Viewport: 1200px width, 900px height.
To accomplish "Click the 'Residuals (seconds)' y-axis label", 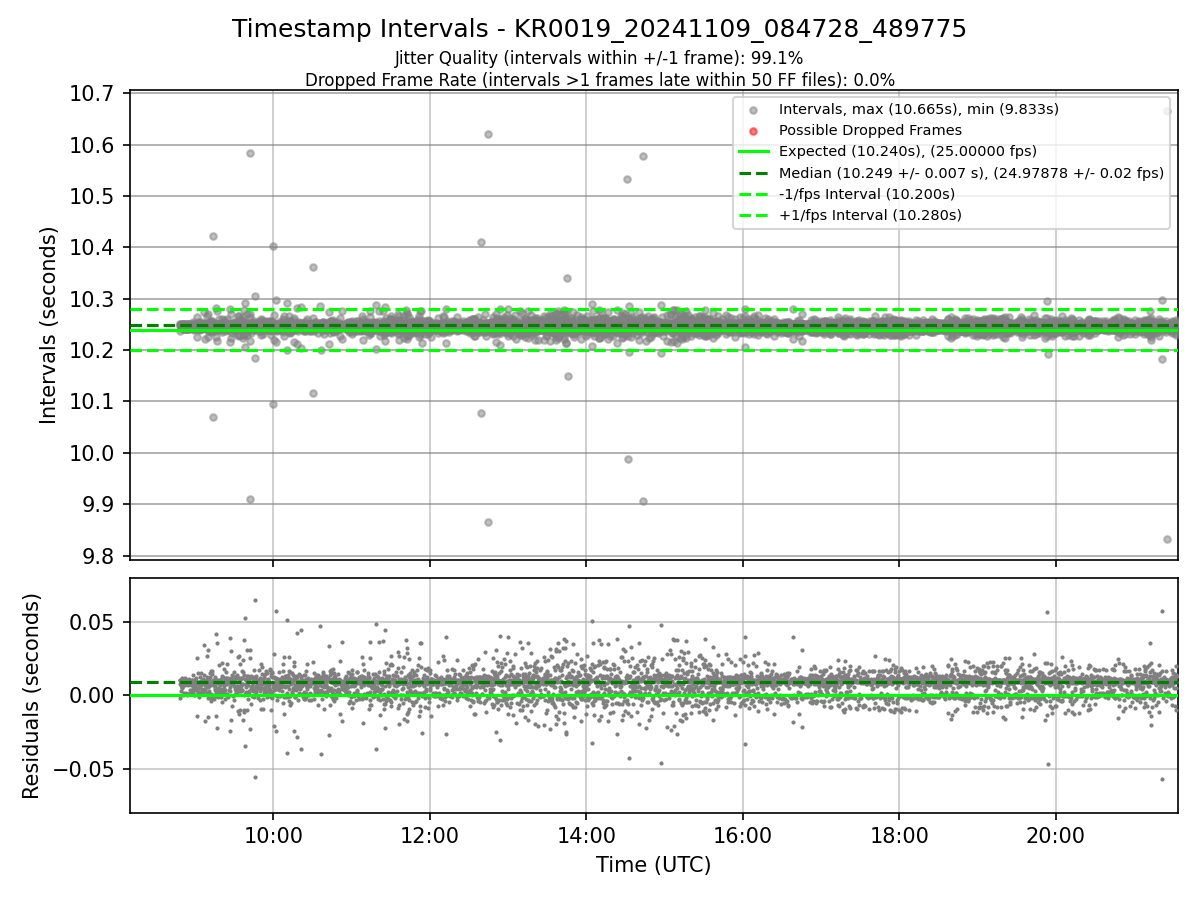I will tap(31, 696).
